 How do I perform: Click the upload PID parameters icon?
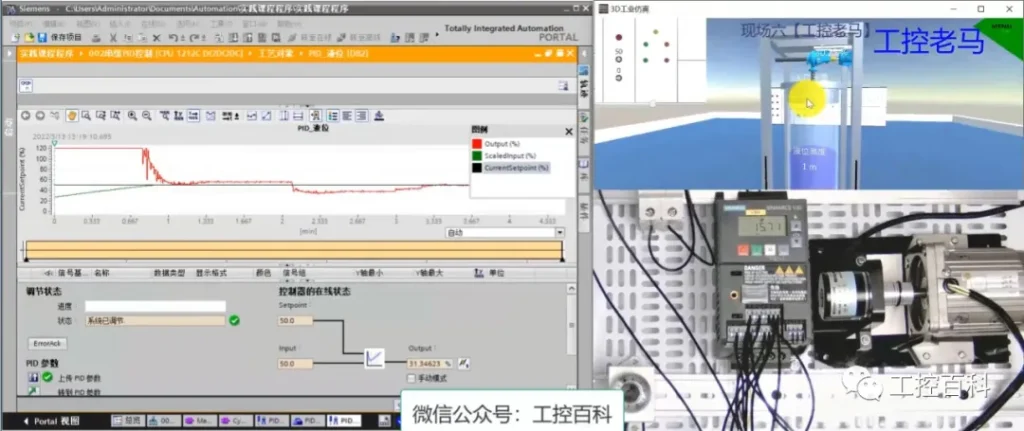point(33,377)
